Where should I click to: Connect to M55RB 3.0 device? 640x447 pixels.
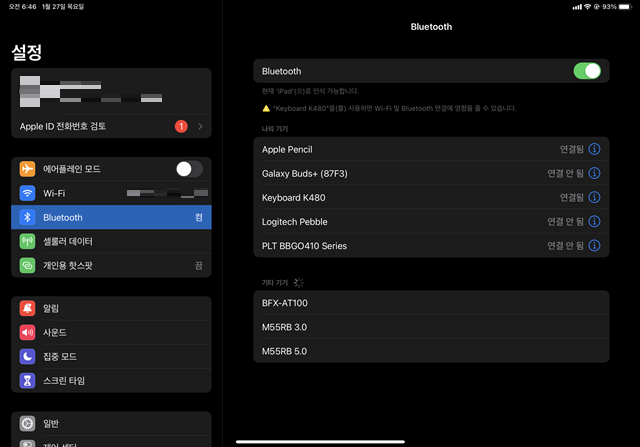pos(431,327)
